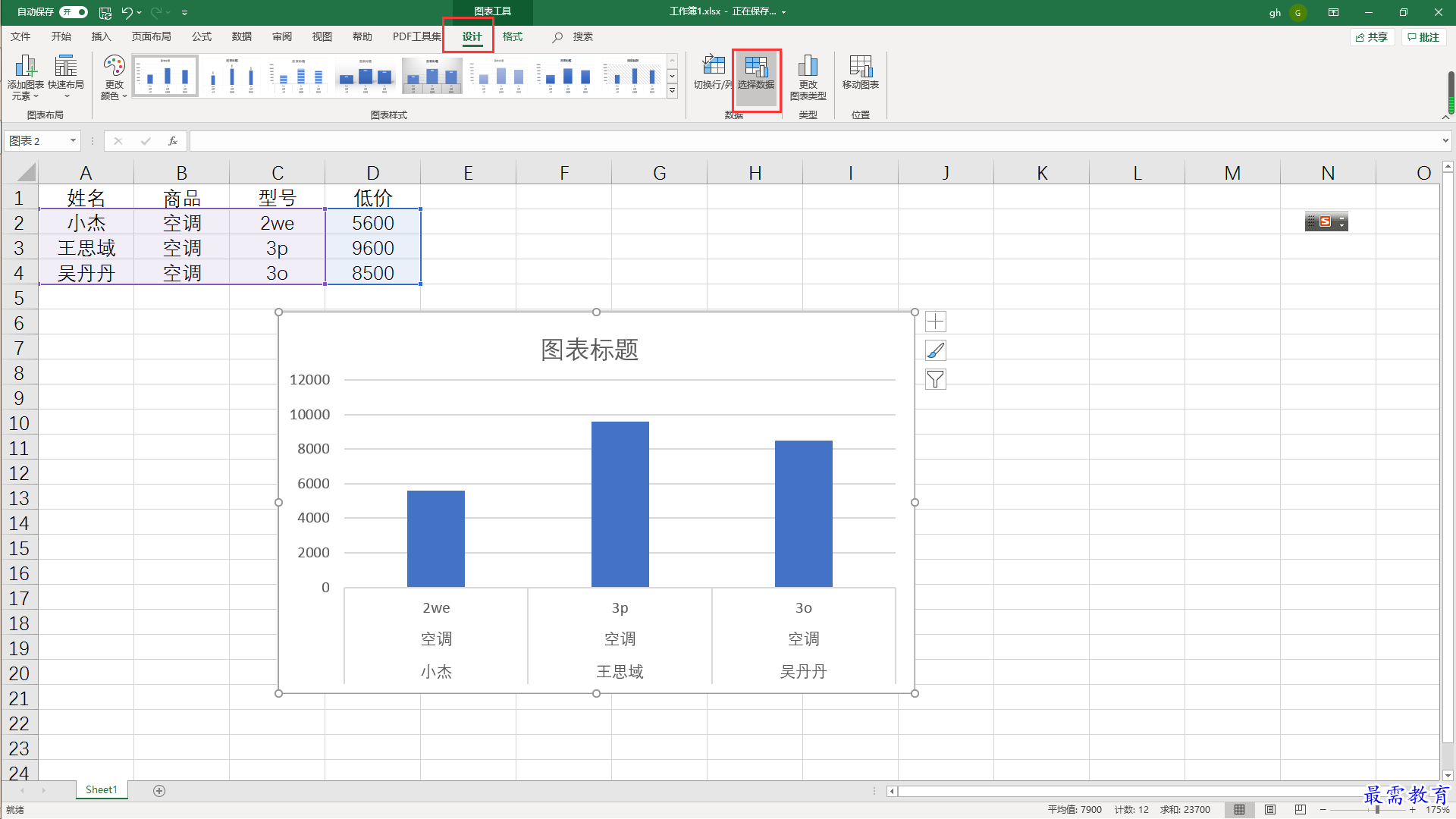Switch to the 开始 ribbon tab
The height and width of the screenshot is (819, 1456).
[61, 36]
